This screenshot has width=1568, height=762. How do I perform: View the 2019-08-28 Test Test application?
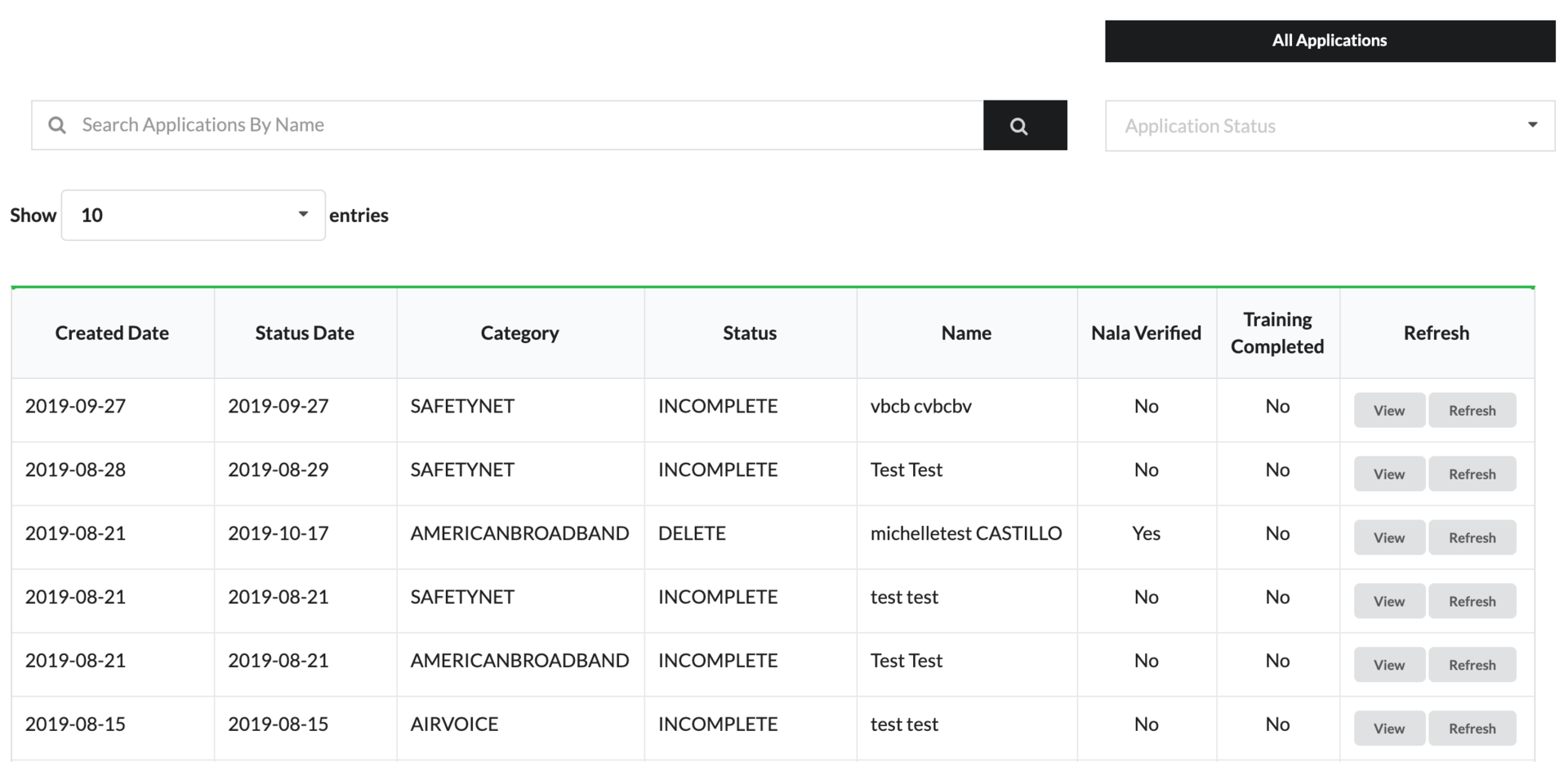point(1388,475)
